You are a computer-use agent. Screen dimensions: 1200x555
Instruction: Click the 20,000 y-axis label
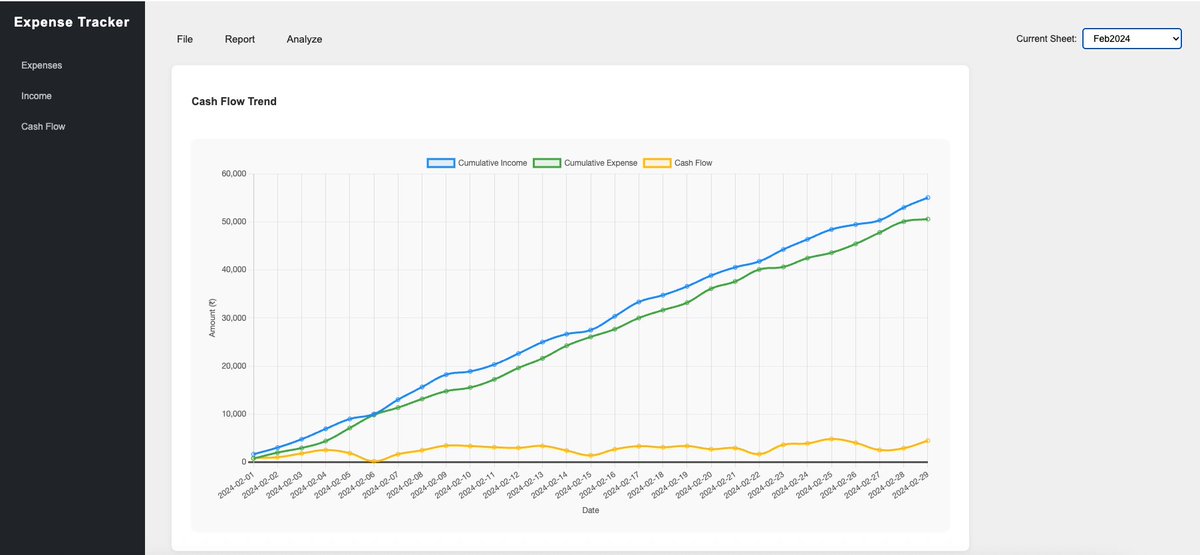click(233, 366)
